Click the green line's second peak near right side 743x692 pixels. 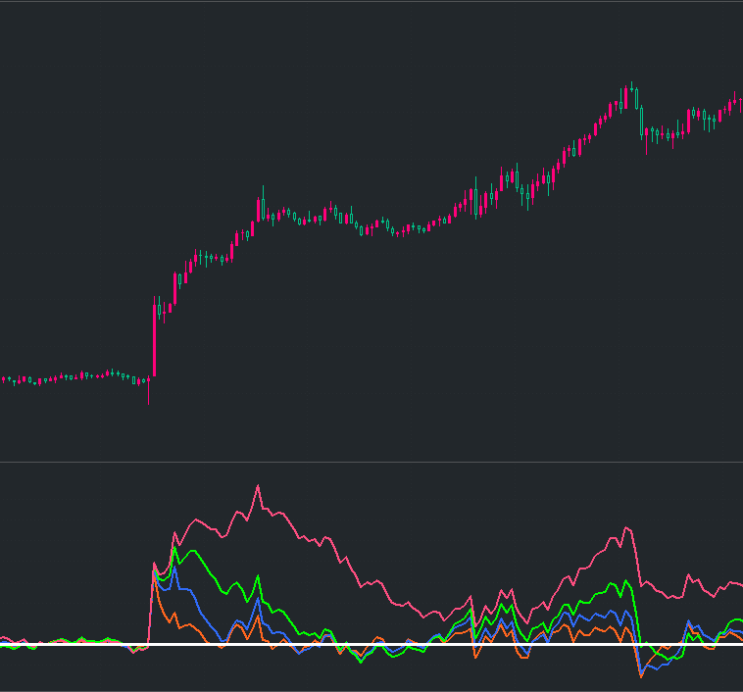click(x=625, y=582)
